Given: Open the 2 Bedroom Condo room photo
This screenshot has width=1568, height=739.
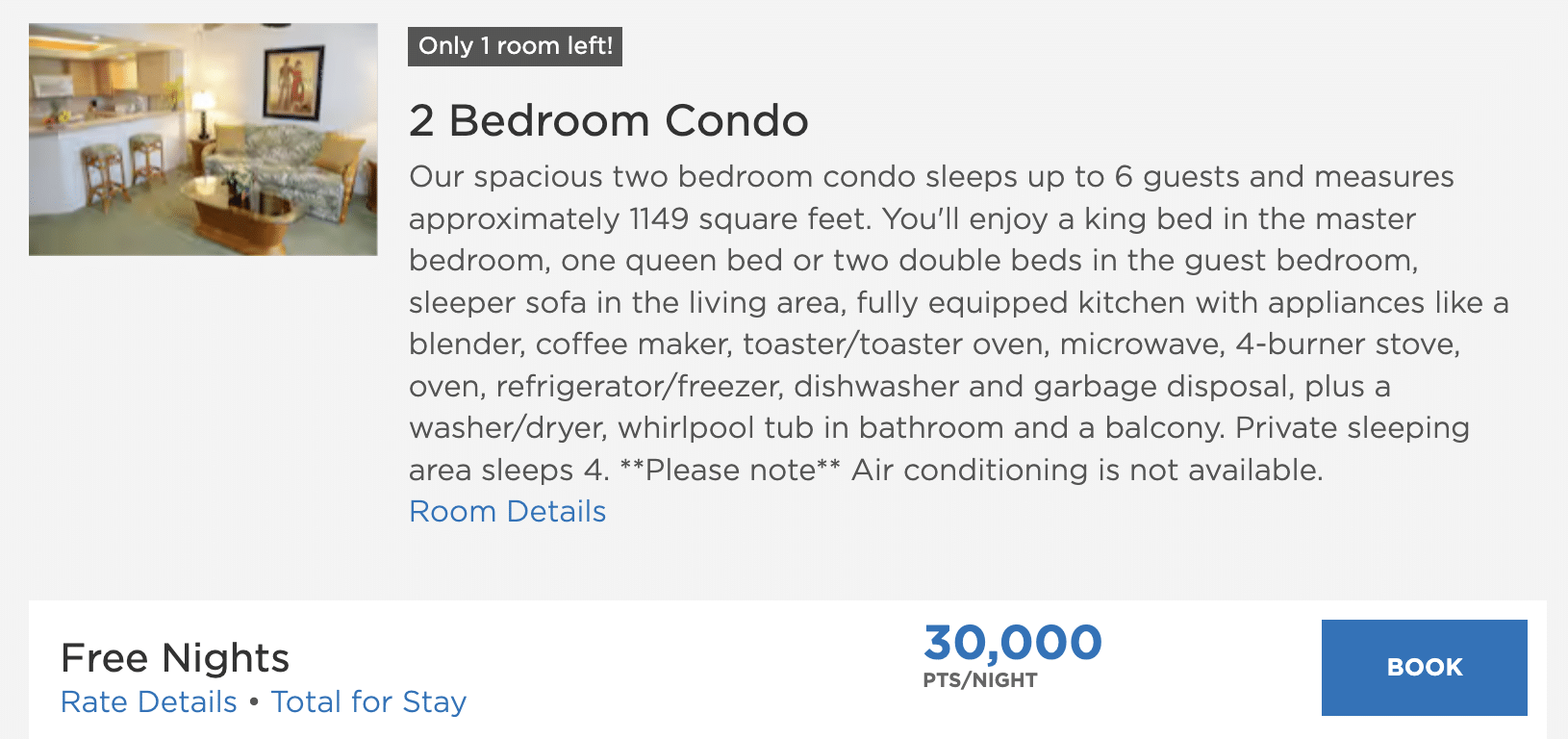Looking at the screenshot, I should (203, 140).
